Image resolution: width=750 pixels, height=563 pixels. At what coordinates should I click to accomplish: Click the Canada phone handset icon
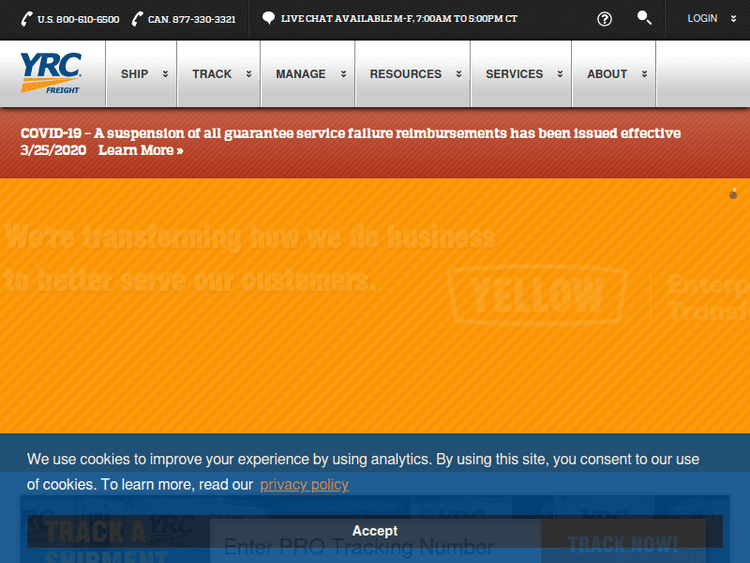137,19
